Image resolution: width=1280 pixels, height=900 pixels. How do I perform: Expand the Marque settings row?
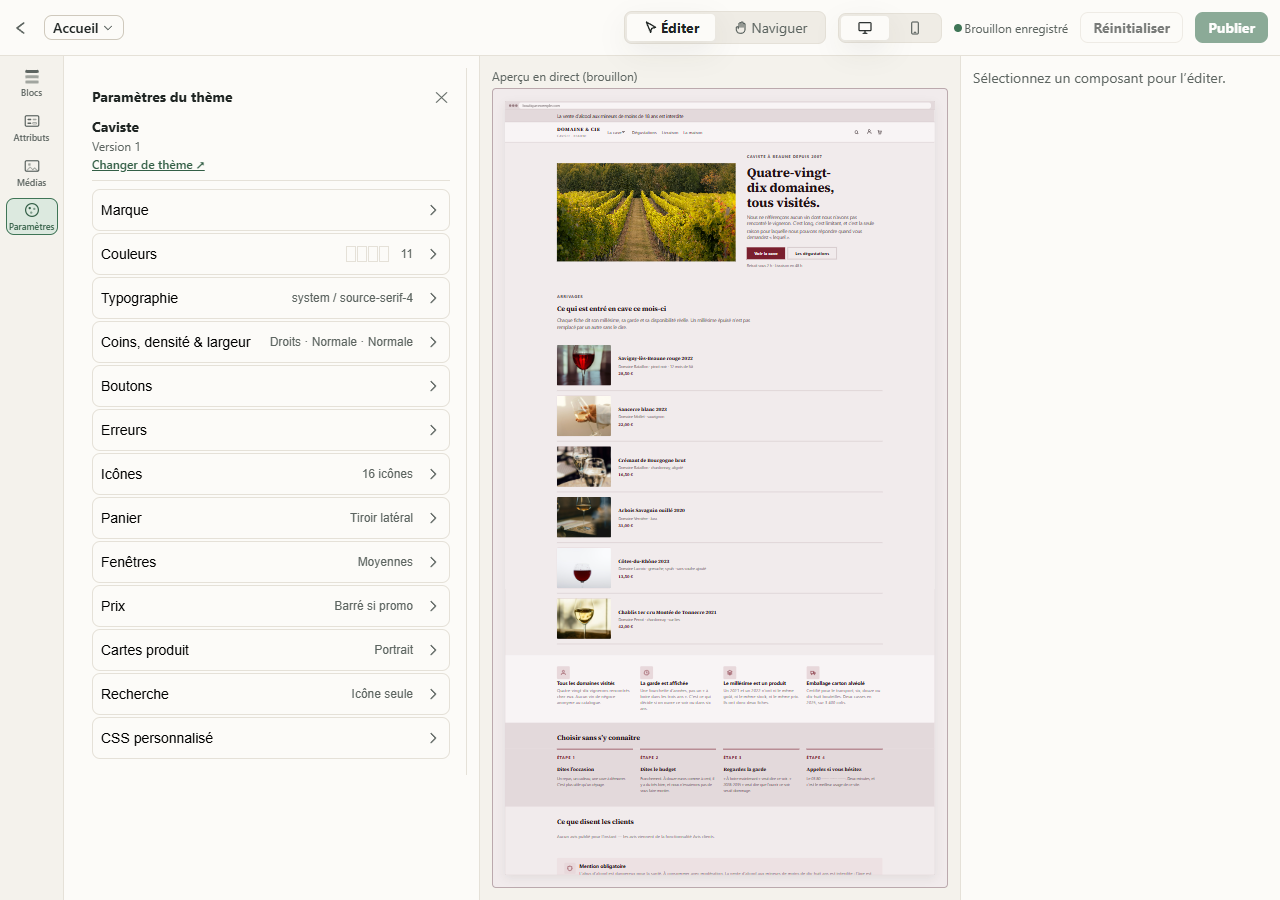(271, 210)
